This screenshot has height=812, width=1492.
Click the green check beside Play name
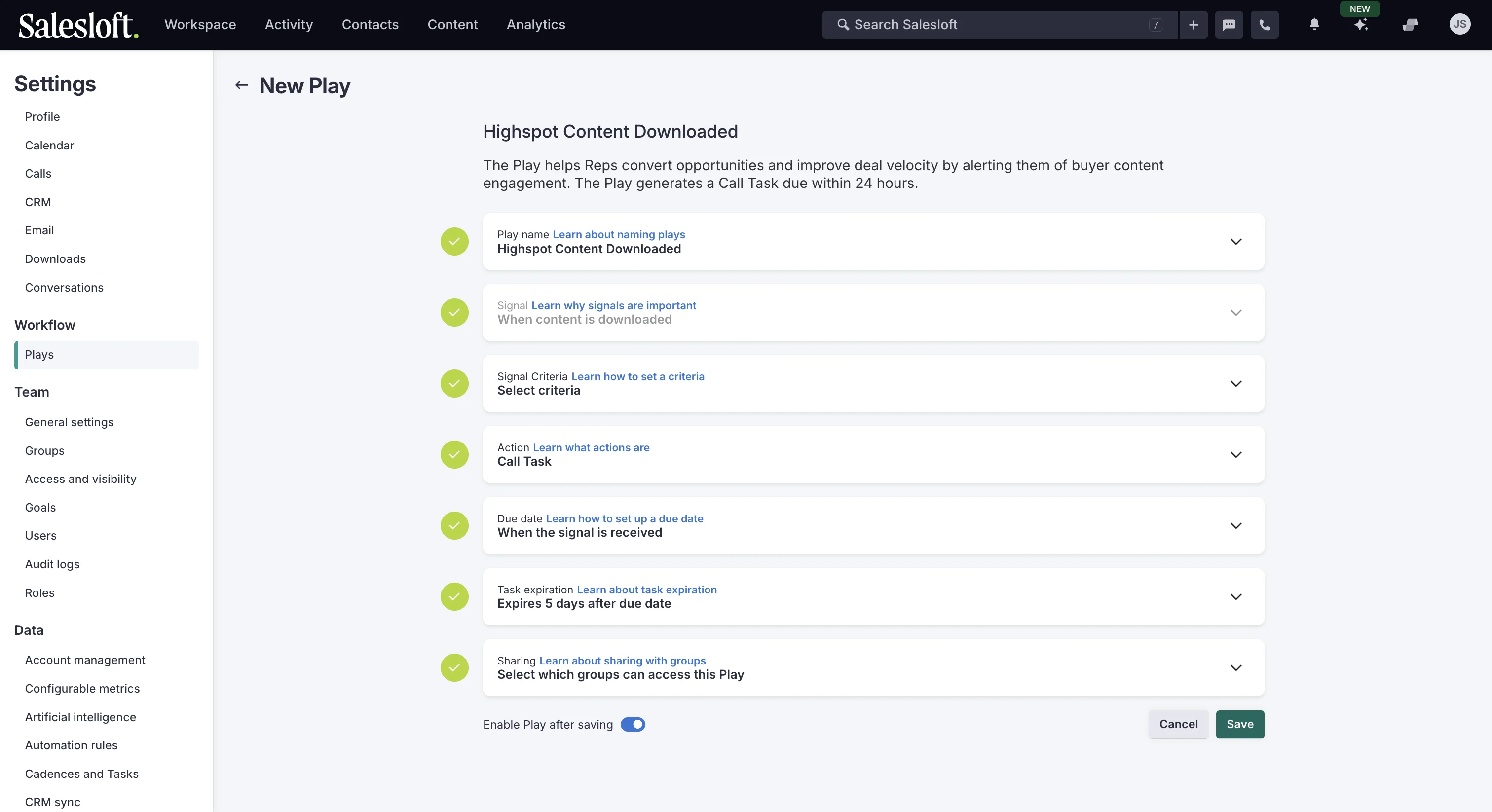point(455,242)
